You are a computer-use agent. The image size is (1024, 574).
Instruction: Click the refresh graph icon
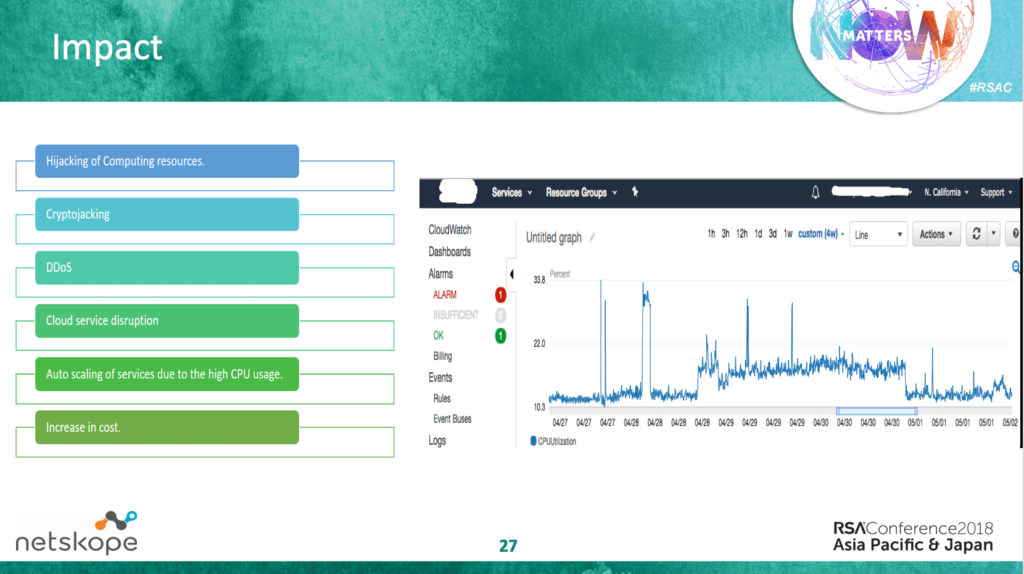(976, 234)
